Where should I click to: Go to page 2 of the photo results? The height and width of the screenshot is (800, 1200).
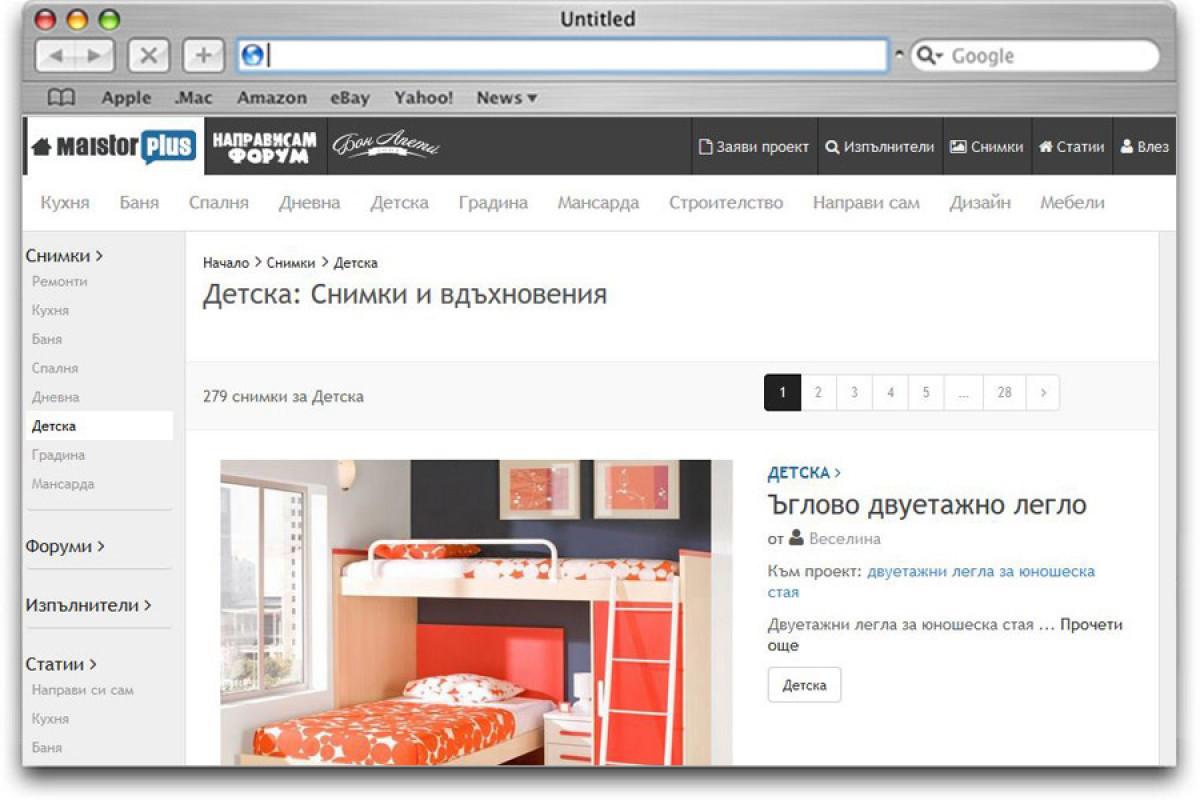coord(818,392)
